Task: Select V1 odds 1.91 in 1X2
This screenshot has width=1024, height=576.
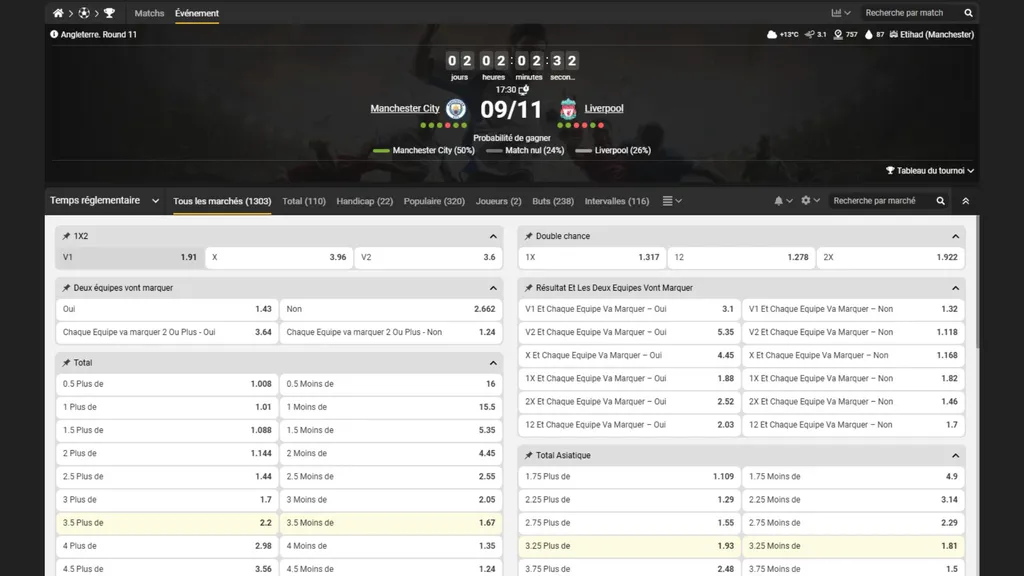Action: [x=130, y=257]
